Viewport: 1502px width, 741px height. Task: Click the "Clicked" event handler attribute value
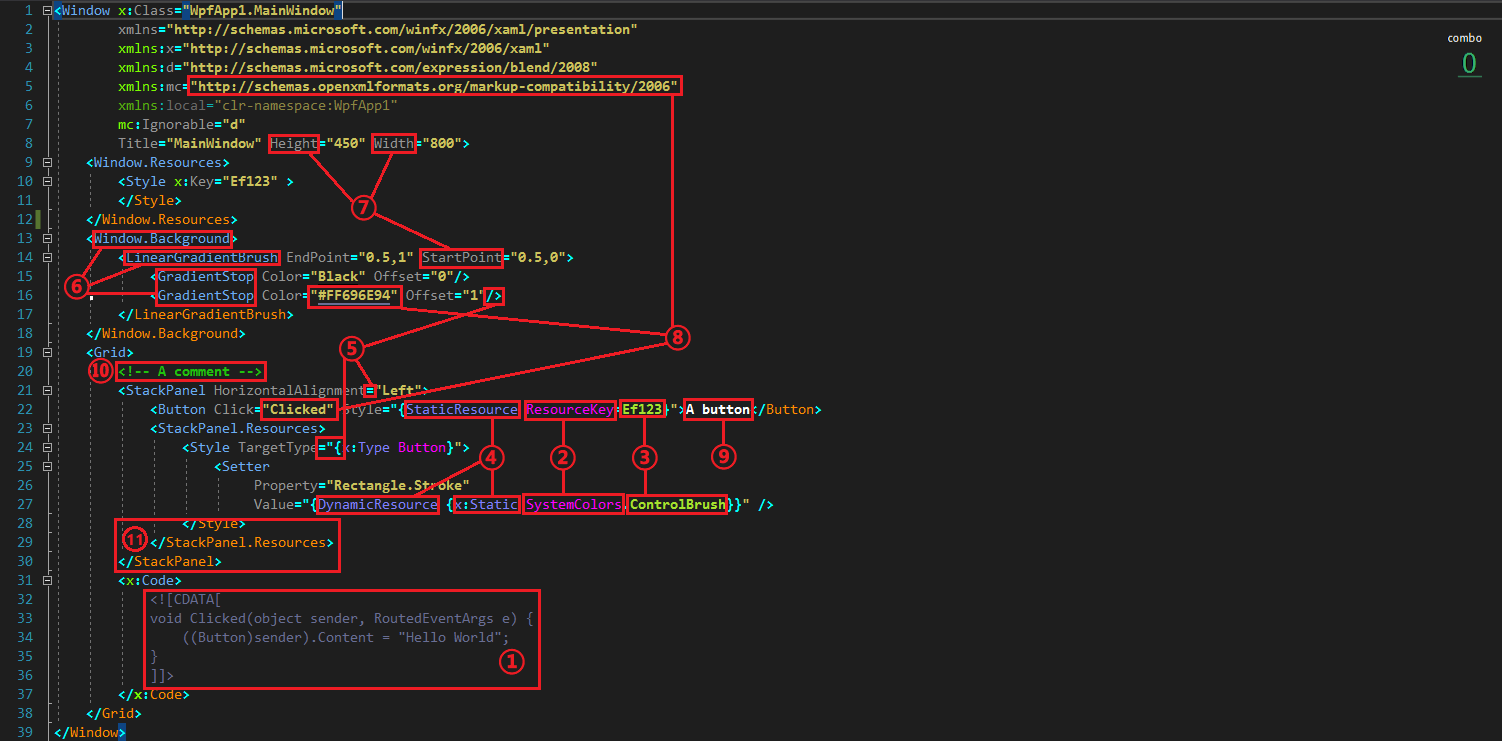click(x=297, y=409)
